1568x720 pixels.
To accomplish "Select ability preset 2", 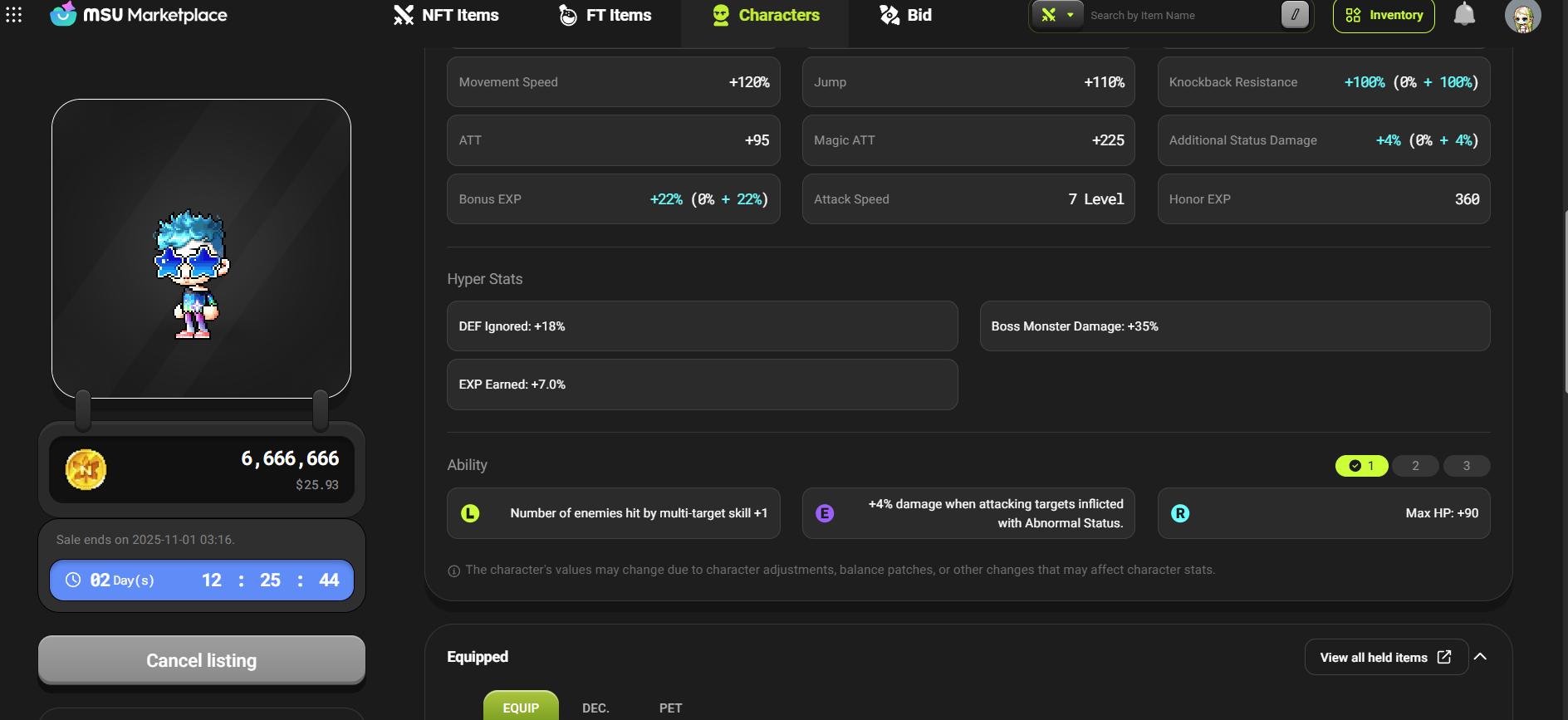I will [1415, 466].
